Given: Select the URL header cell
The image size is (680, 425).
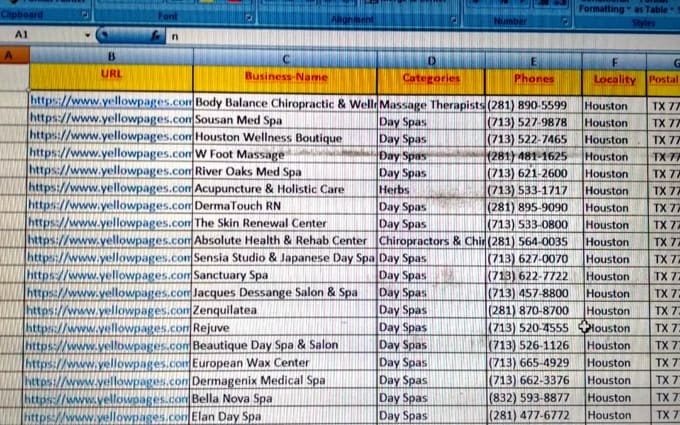Looking at the screenshot, I should (x=111, y=77).
